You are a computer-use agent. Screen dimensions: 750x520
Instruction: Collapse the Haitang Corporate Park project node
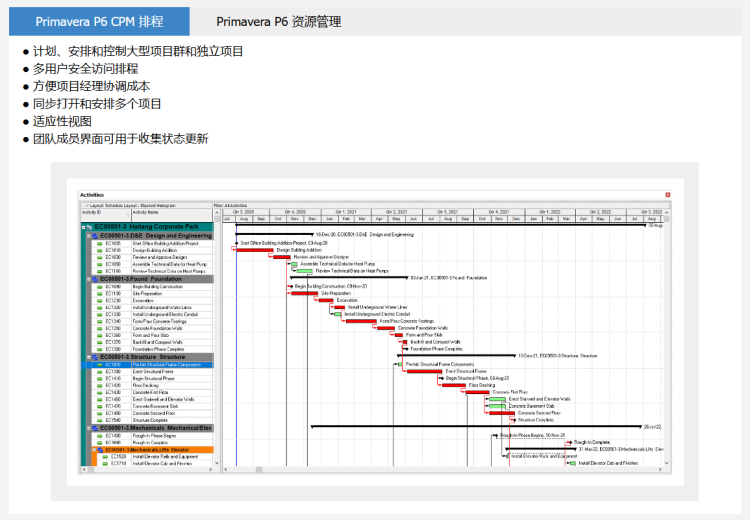point(83,227)
